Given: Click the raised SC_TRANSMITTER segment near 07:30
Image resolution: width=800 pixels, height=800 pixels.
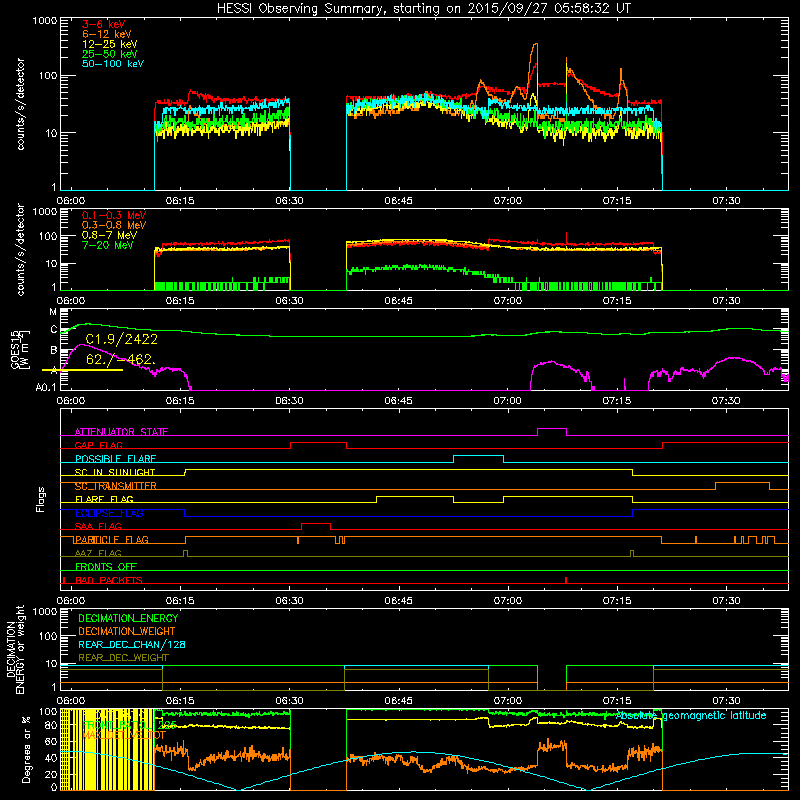Looking at the screenshot, I should [x=742, y=483].
